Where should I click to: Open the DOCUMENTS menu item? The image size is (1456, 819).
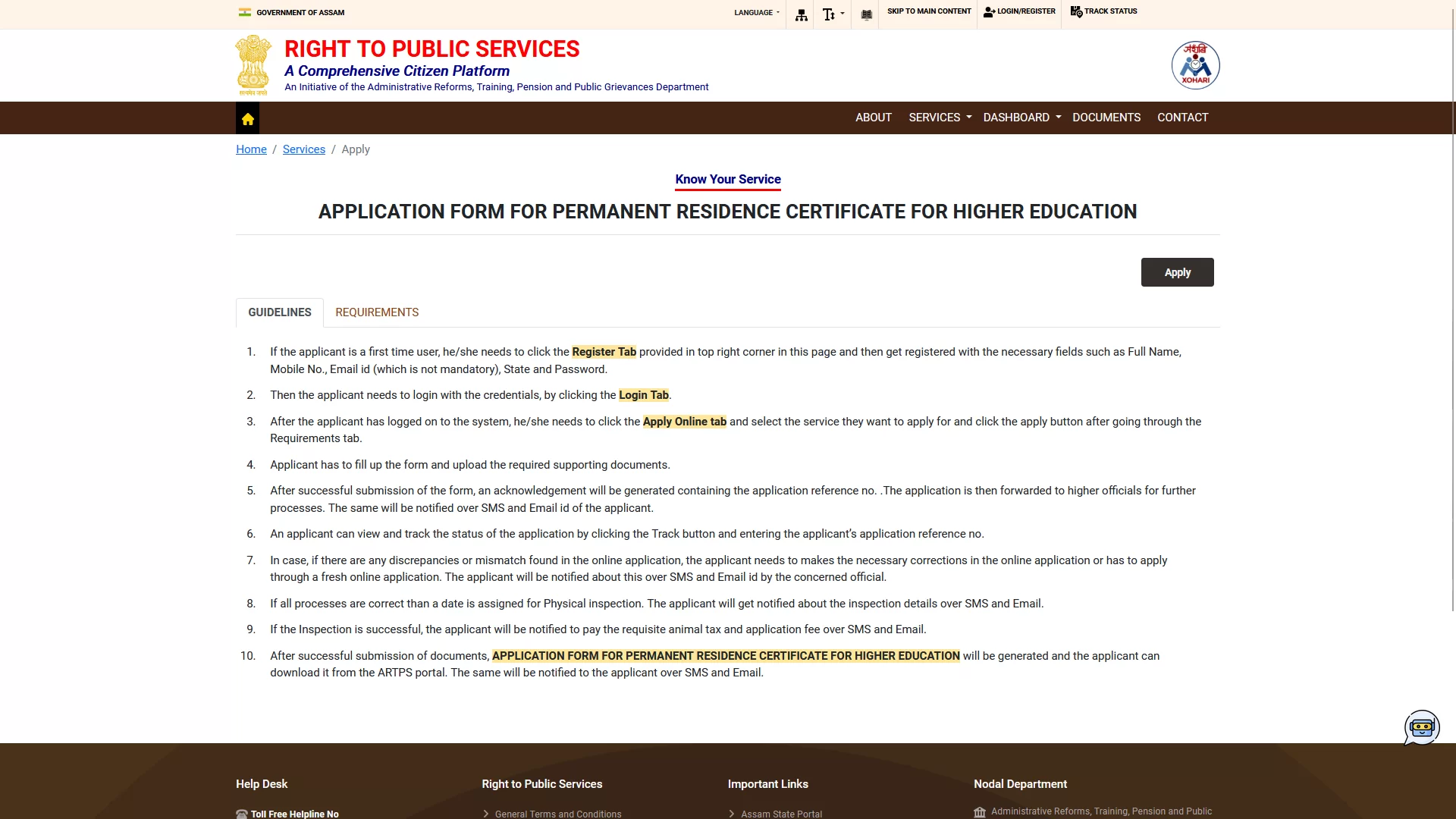click(1106, 118)
